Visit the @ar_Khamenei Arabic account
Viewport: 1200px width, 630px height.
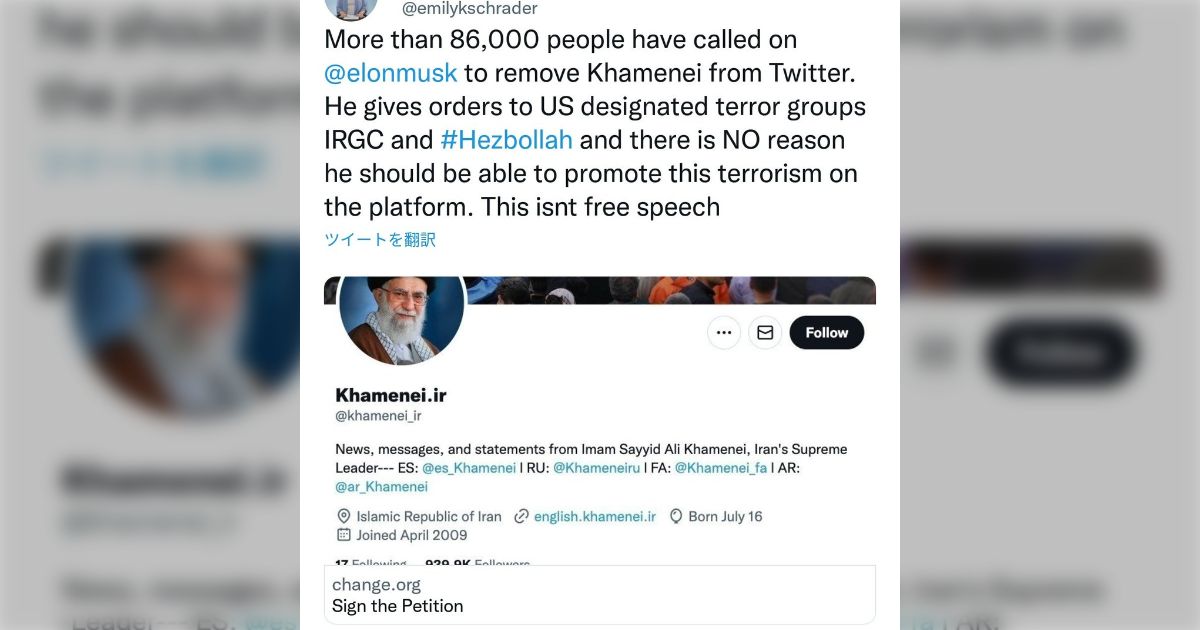381,486
